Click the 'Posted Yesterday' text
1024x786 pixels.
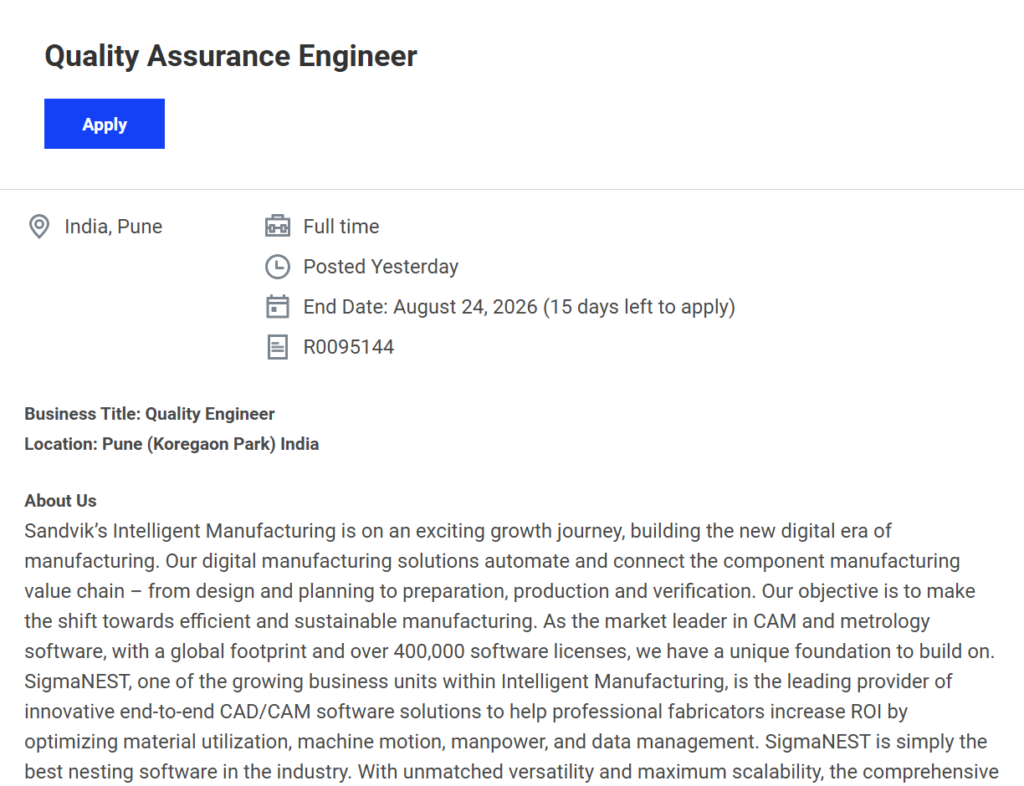click(381, 267)
